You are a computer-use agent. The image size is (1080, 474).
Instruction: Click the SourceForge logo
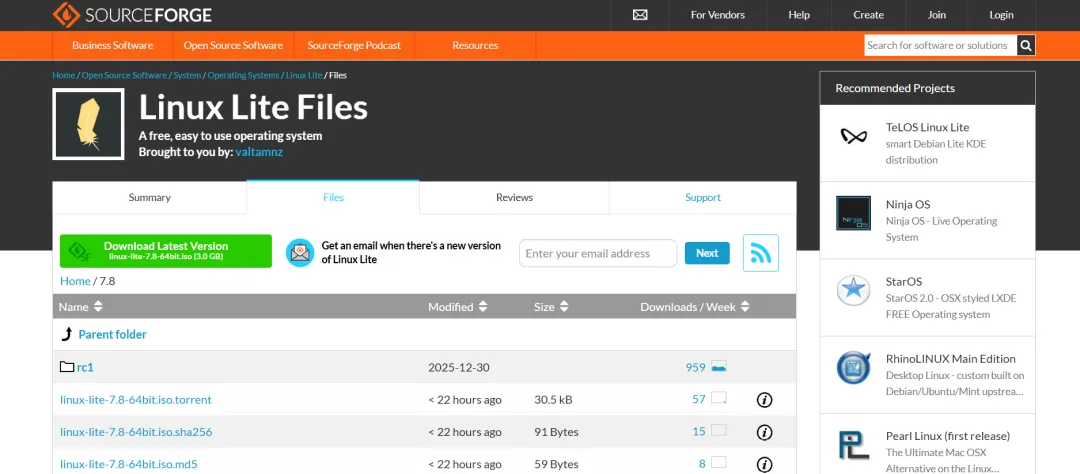point(132,14)
